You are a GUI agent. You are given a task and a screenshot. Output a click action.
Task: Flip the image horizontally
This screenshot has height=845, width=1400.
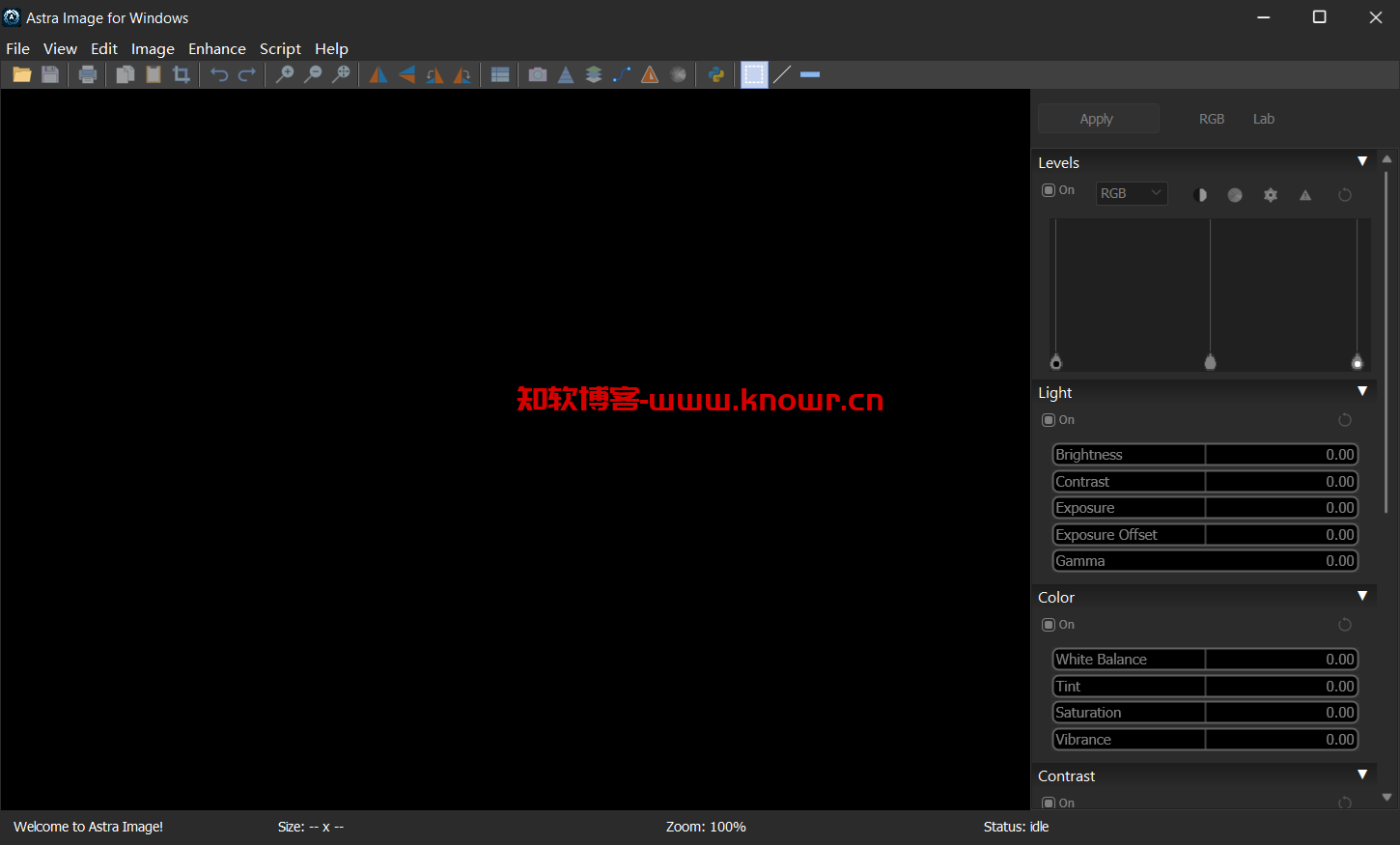pyautogui.click(x=378, y=74)
